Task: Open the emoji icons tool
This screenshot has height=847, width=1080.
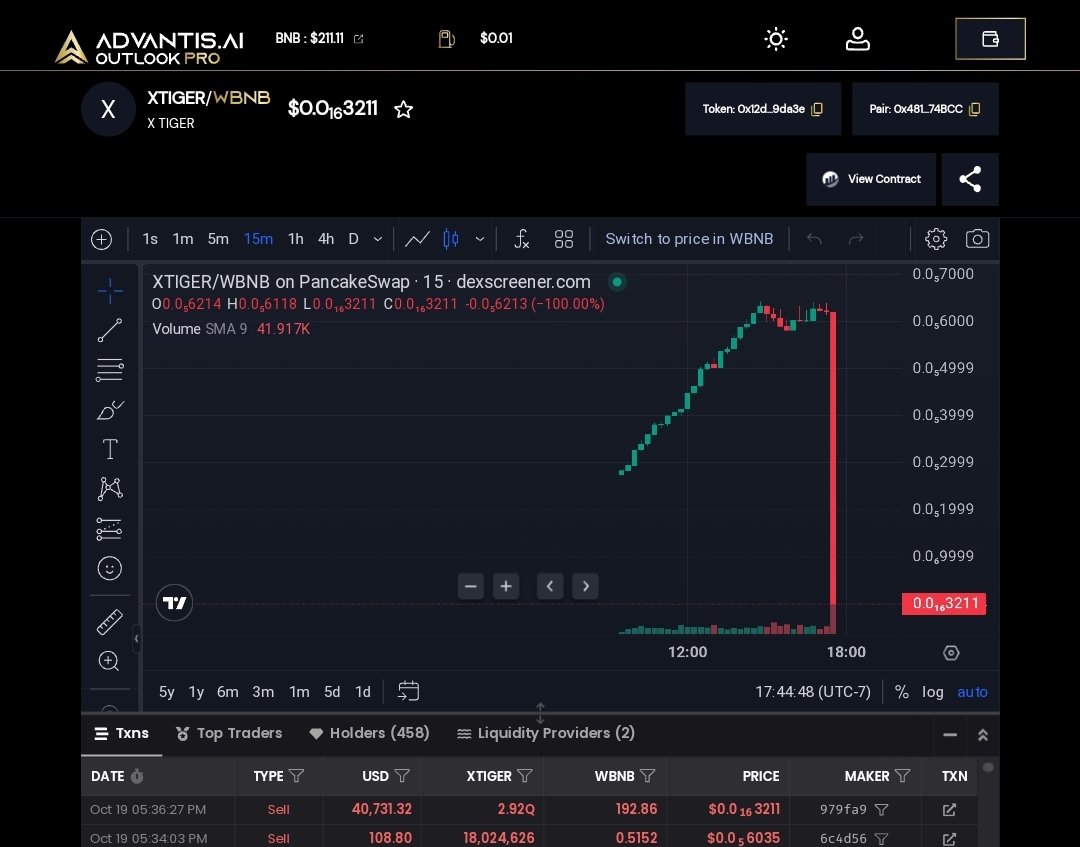Action: point(110,568)
